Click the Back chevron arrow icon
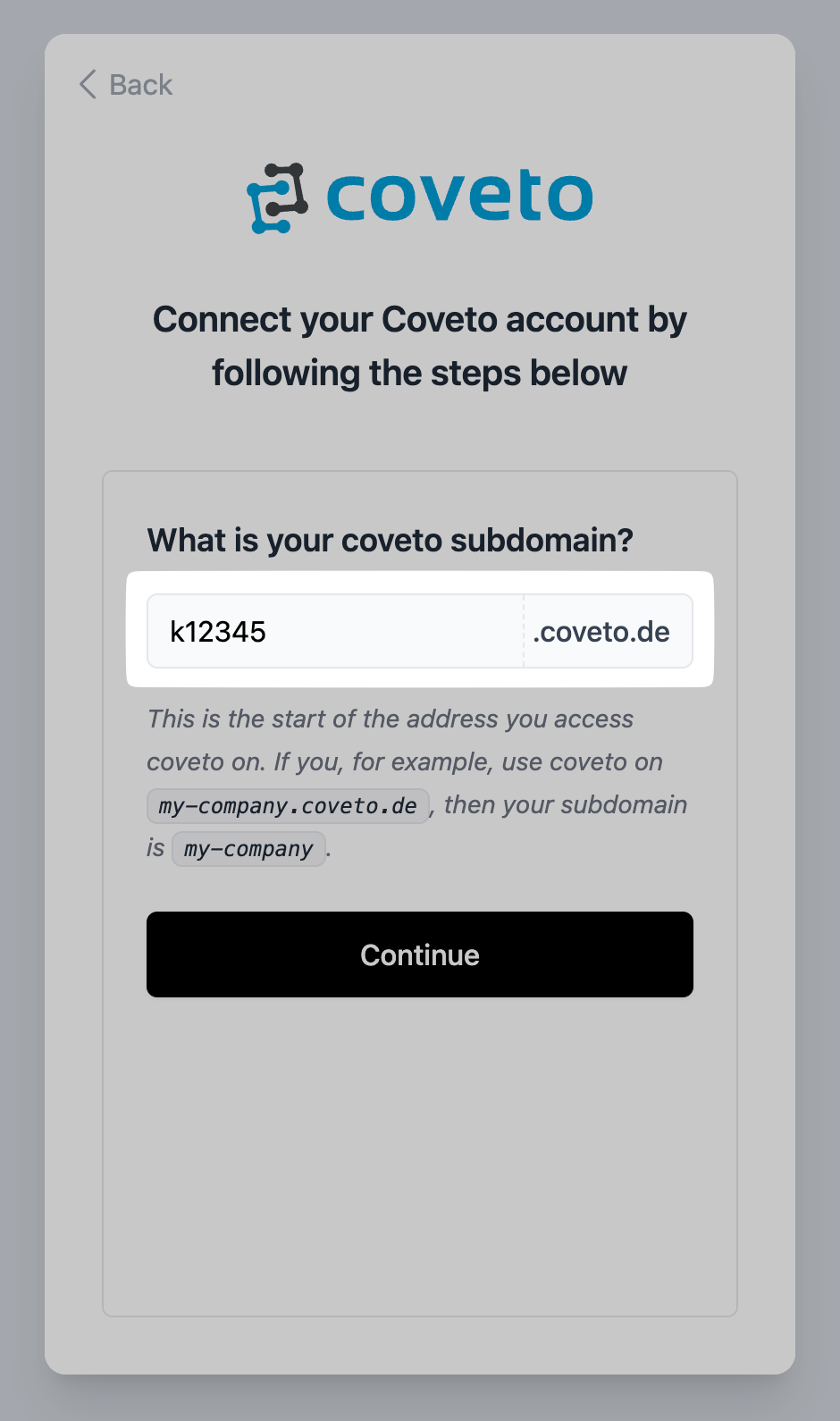840x1421 pixels. 88,85
